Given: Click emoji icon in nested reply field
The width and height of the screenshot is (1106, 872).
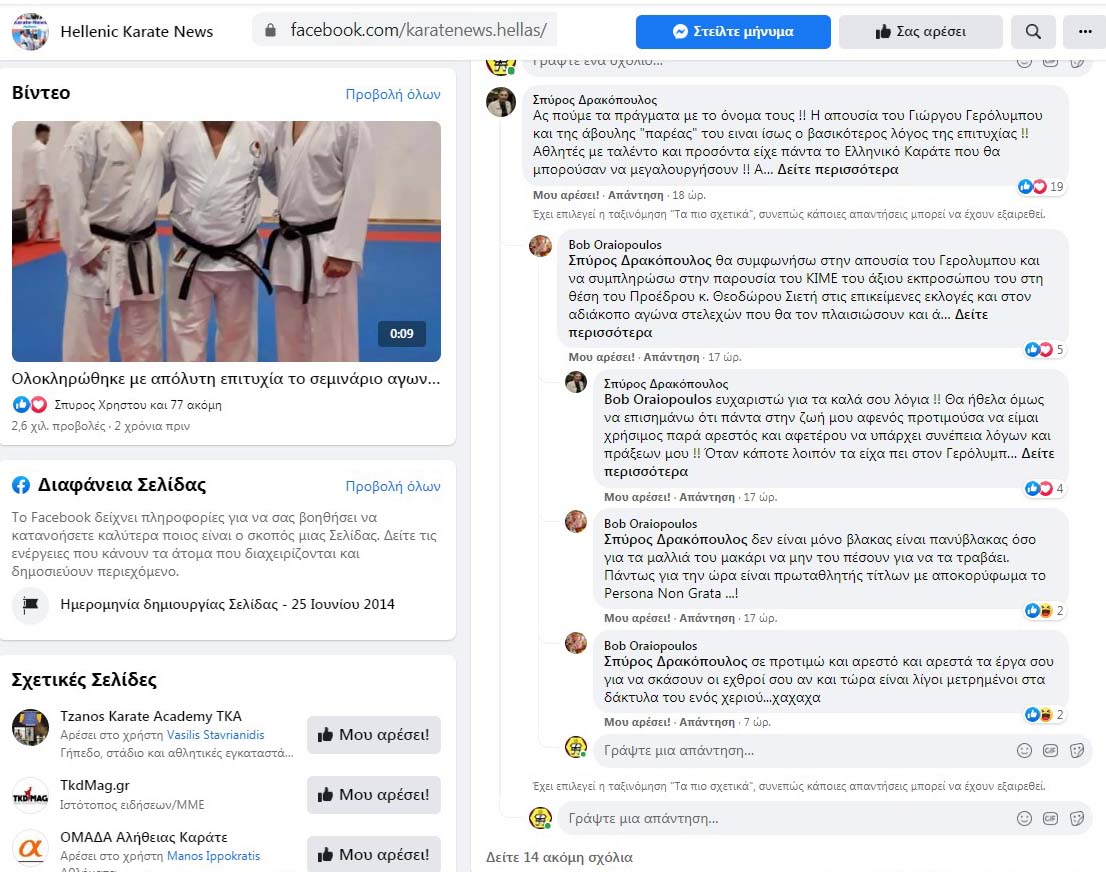Looking at the screenshot, I should pos(1023,750).
